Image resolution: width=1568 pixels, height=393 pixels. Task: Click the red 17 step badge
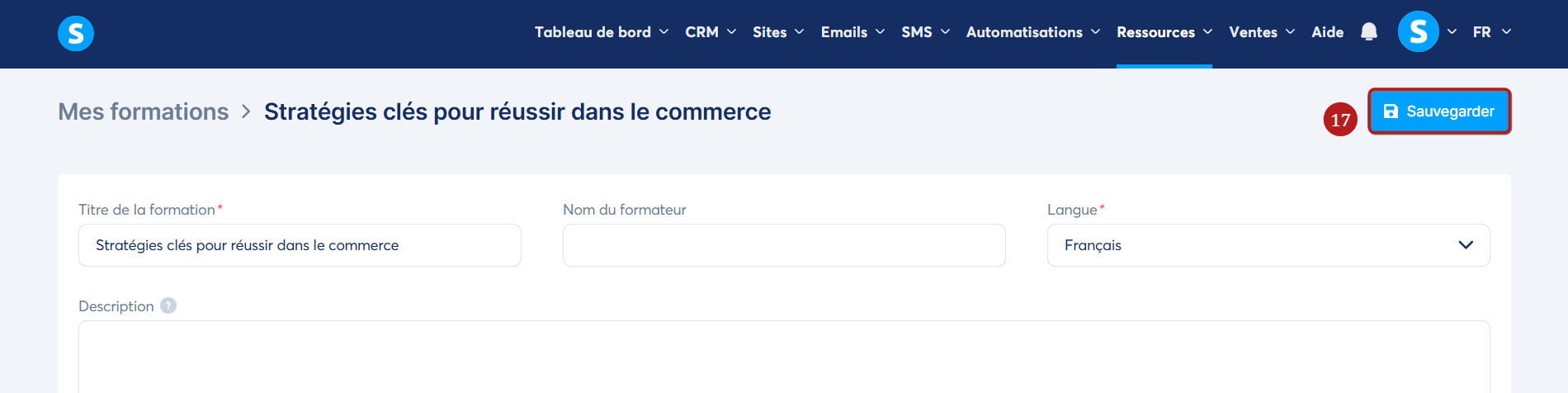point(1340,120)
